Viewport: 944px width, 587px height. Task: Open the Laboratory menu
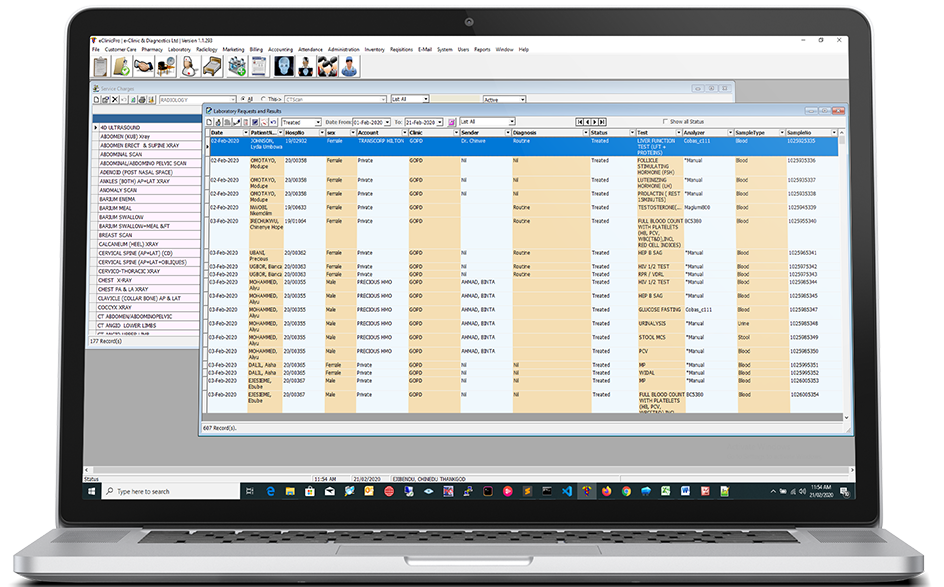coord(179,49)
